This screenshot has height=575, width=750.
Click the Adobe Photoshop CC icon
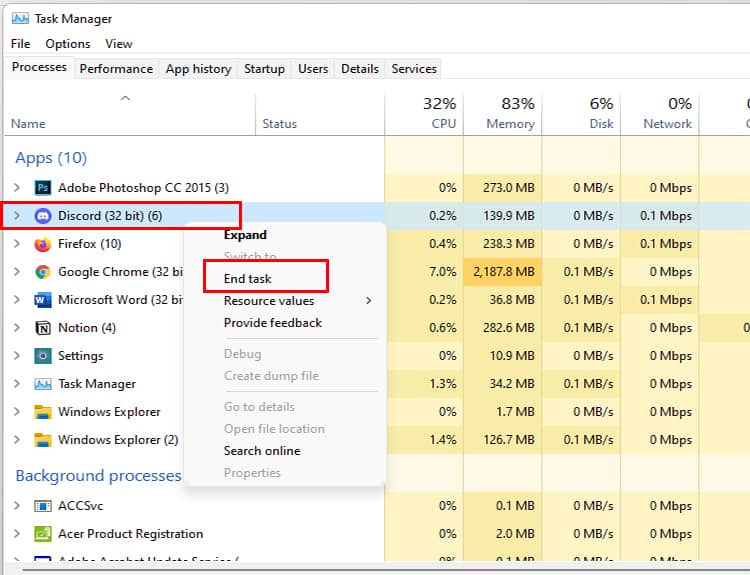[43, 188]
